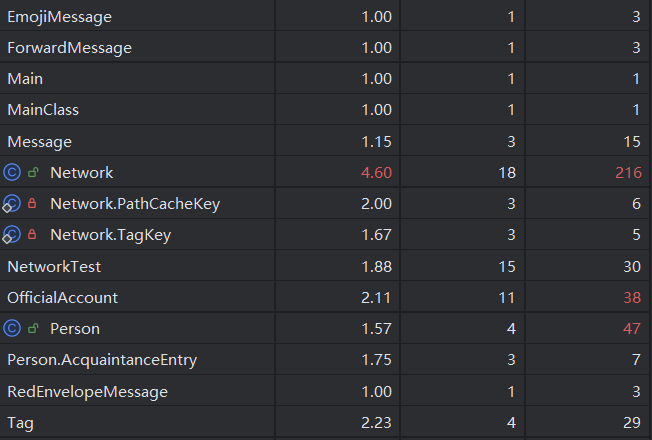Click the red 216 metric value
The image size is (652, 440).
point(628,172)
